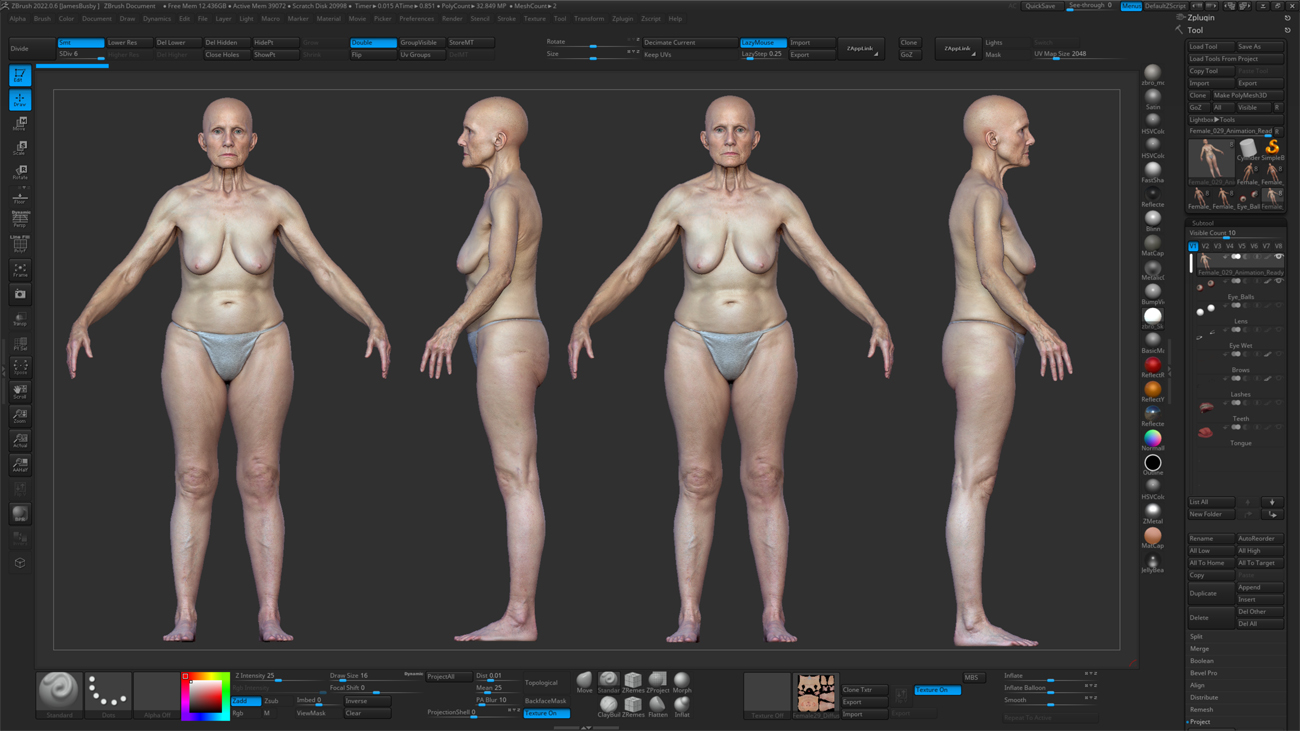Click the Divide button
Screen dimensions: 1300x731
click(x=31, y=48)
